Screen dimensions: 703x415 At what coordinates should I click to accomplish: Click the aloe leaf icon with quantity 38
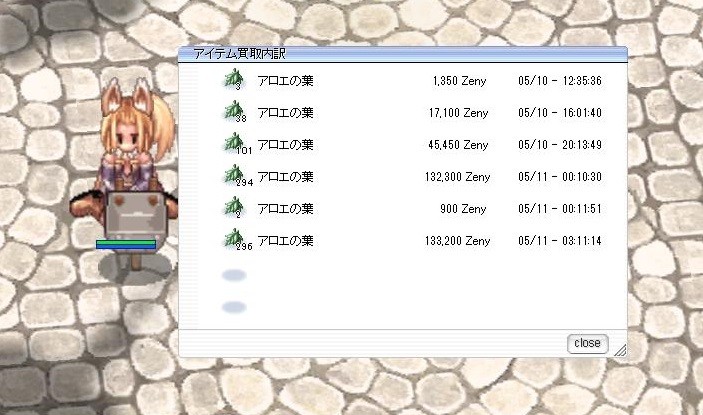pos(234,112)
